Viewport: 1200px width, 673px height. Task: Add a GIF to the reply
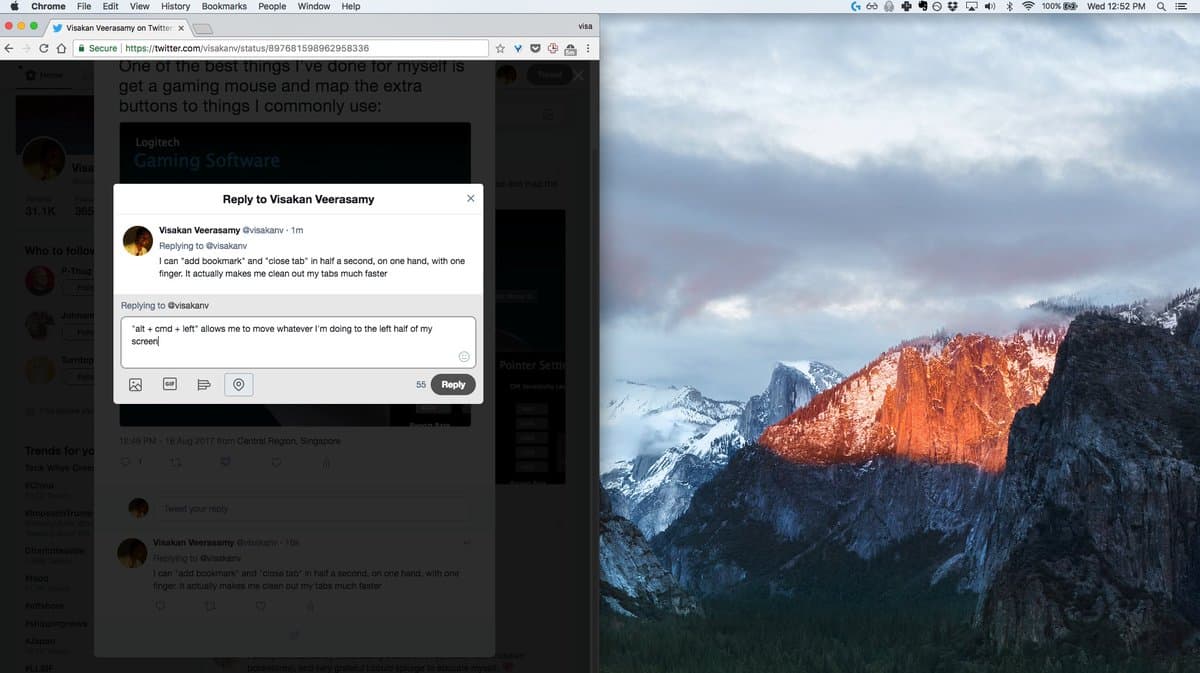point(170,385)
